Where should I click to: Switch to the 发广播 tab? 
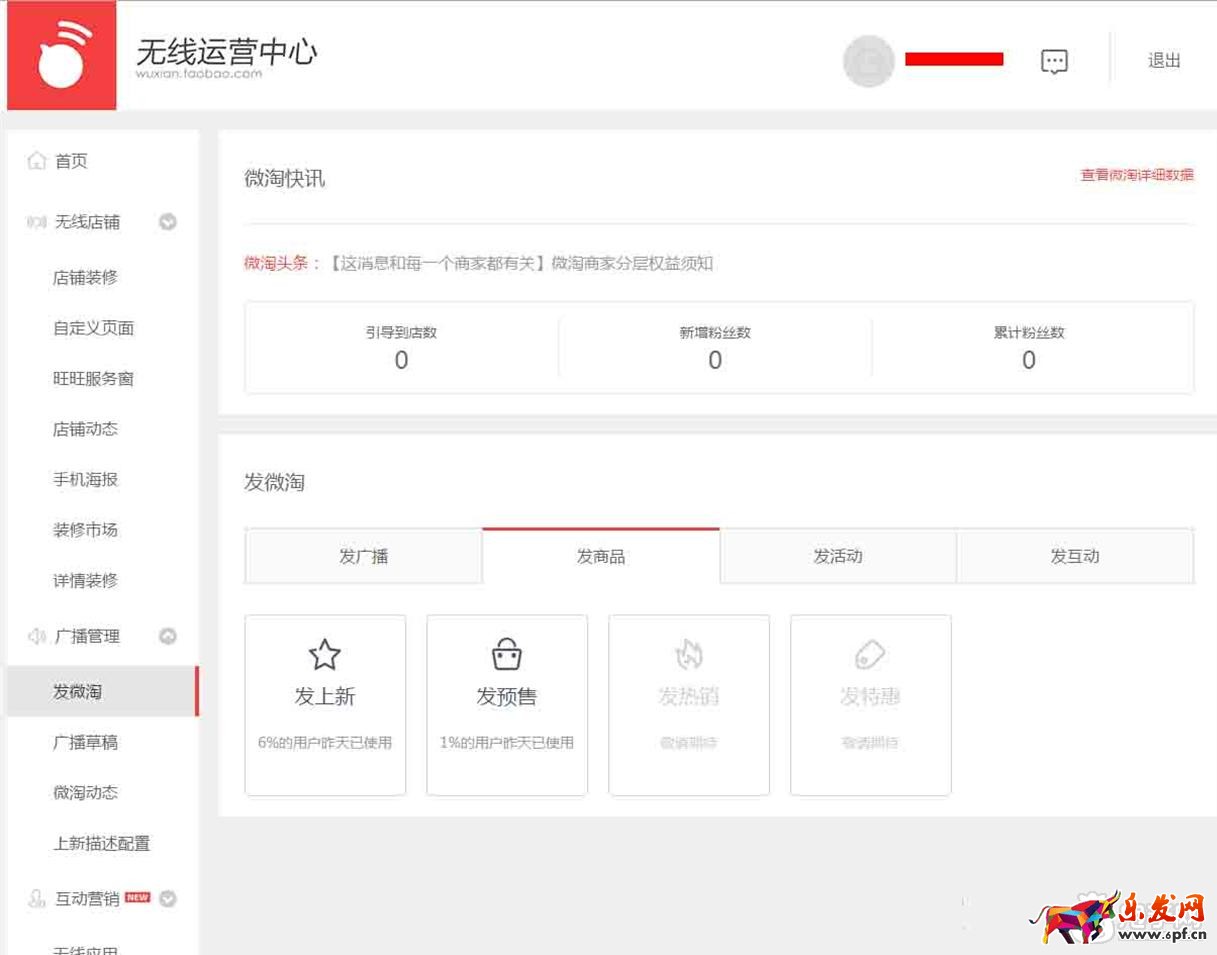coord(363,557)
